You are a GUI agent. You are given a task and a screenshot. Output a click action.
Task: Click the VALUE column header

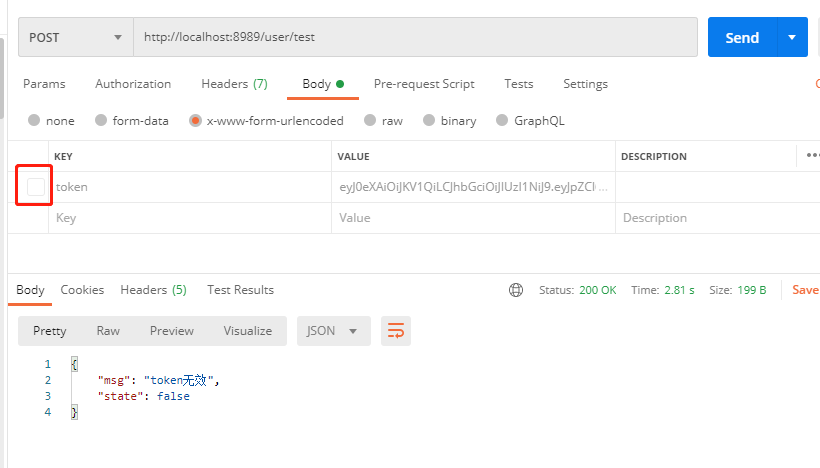coord(354,156)
